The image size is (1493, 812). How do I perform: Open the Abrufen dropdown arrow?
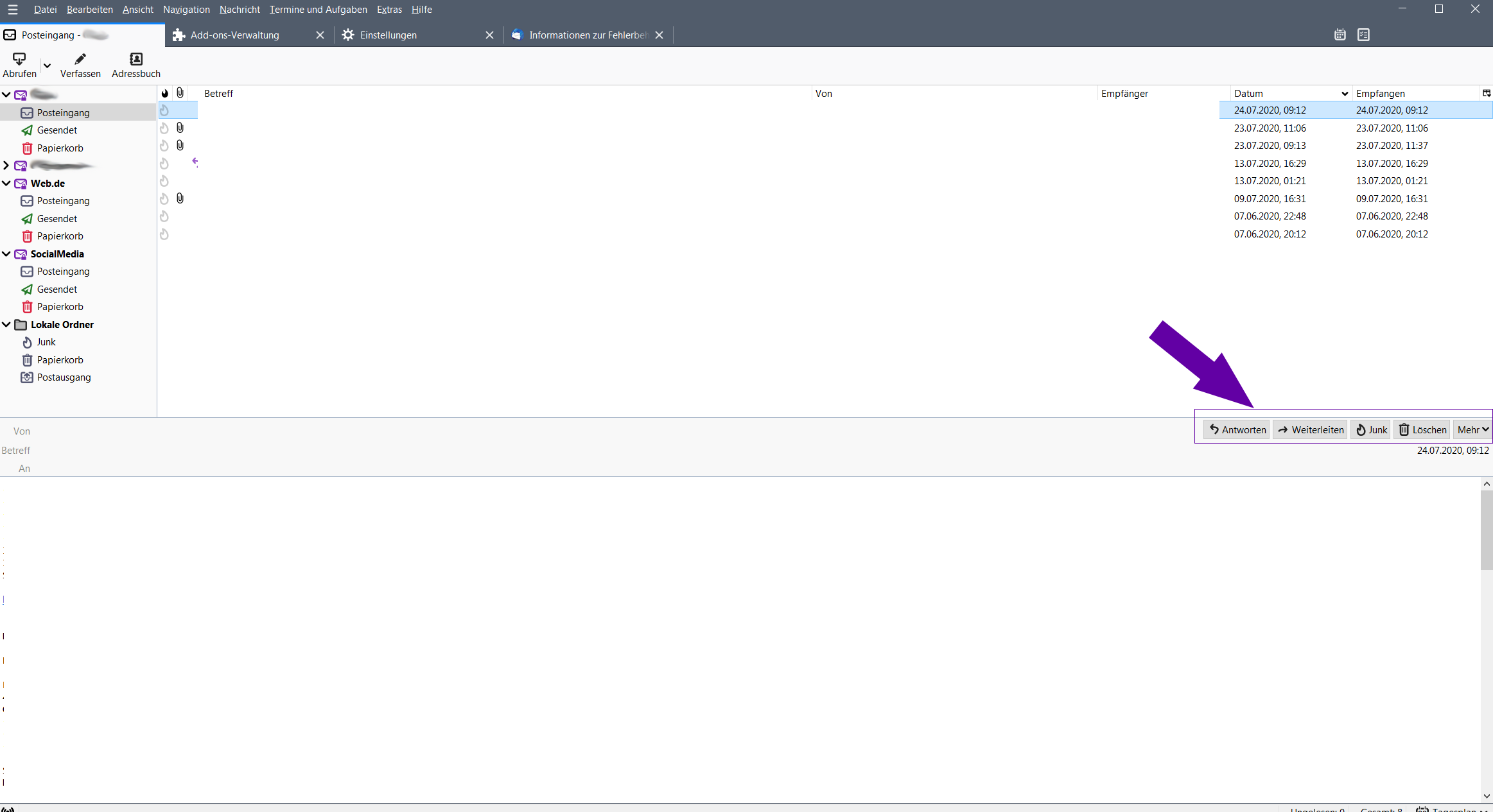tap(47, 65)
